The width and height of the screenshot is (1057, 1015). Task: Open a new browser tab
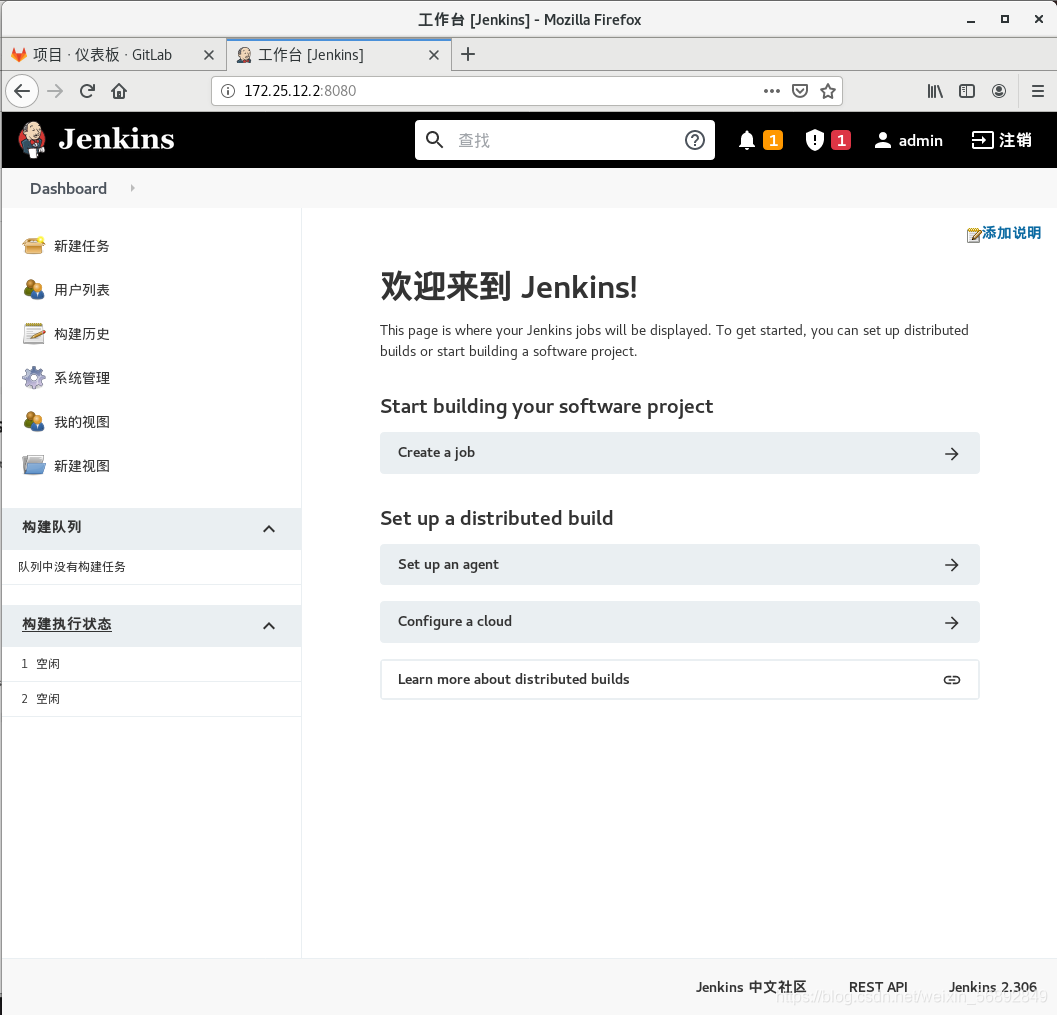(468, 54)
